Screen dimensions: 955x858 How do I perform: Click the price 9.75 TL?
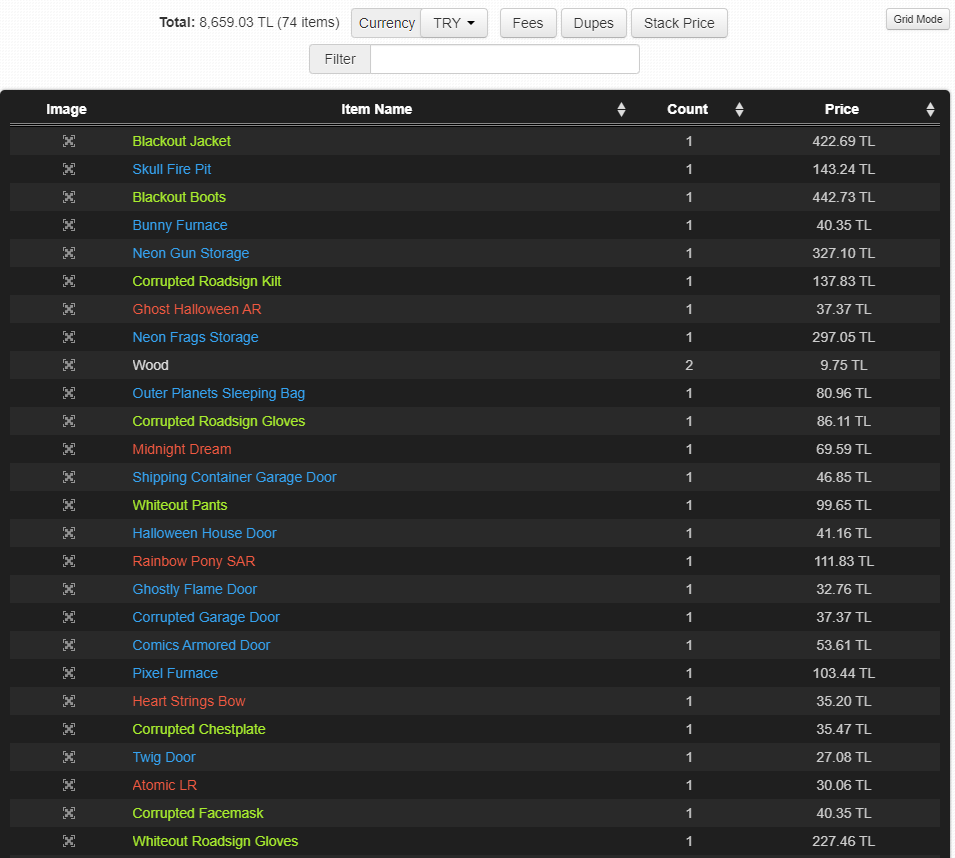[844, 365]
